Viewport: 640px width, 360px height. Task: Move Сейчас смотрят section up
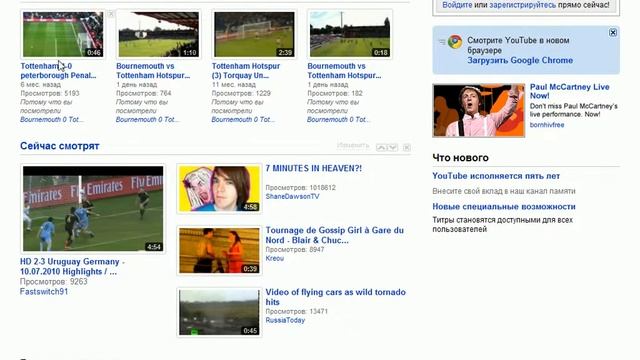381,147
